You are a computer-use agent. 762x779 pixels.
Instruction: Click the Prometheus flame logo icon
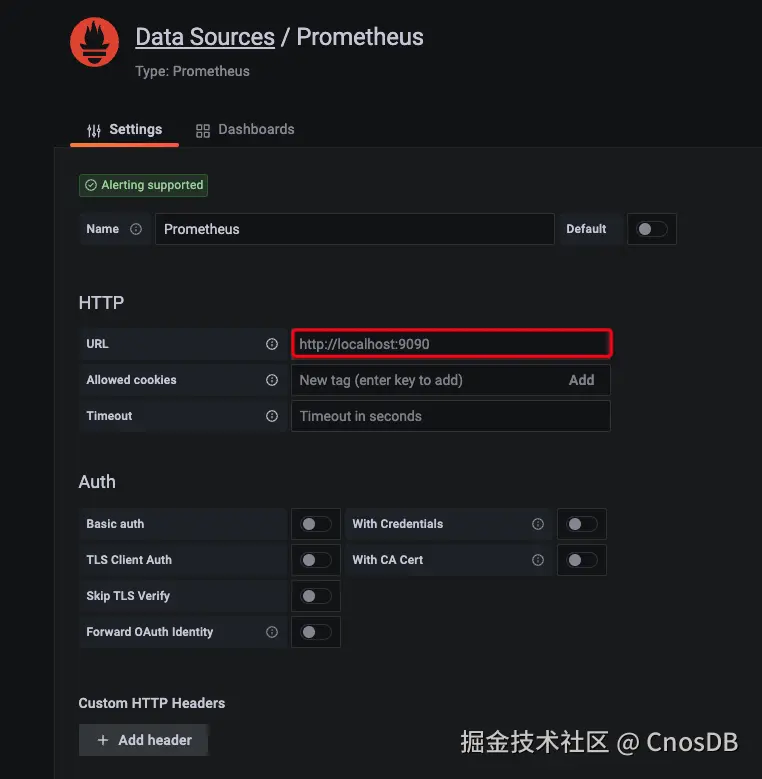(94, 42)
